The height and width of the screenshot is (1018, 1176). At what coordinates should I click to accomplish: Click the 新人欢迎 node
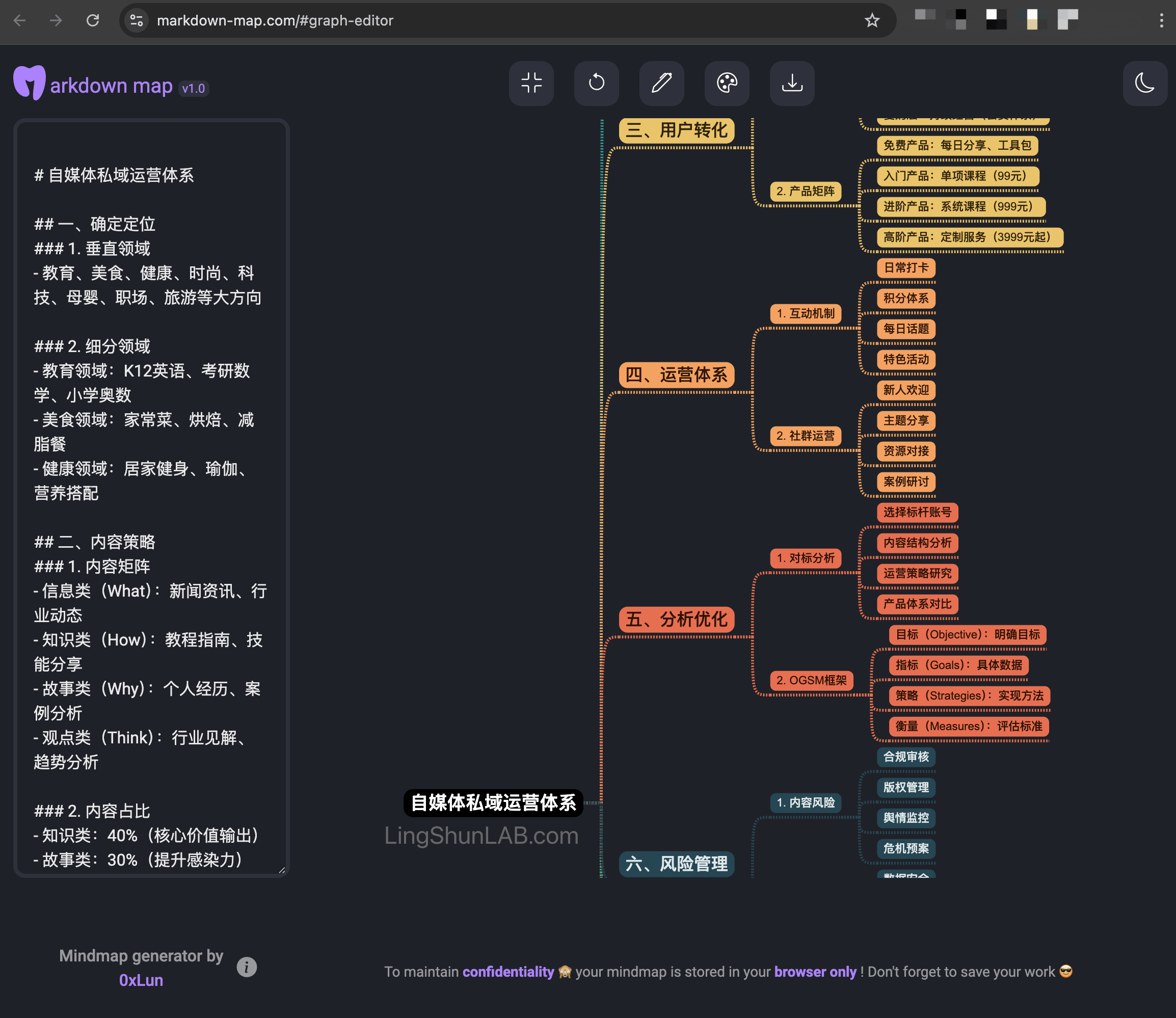coord(906,390)
